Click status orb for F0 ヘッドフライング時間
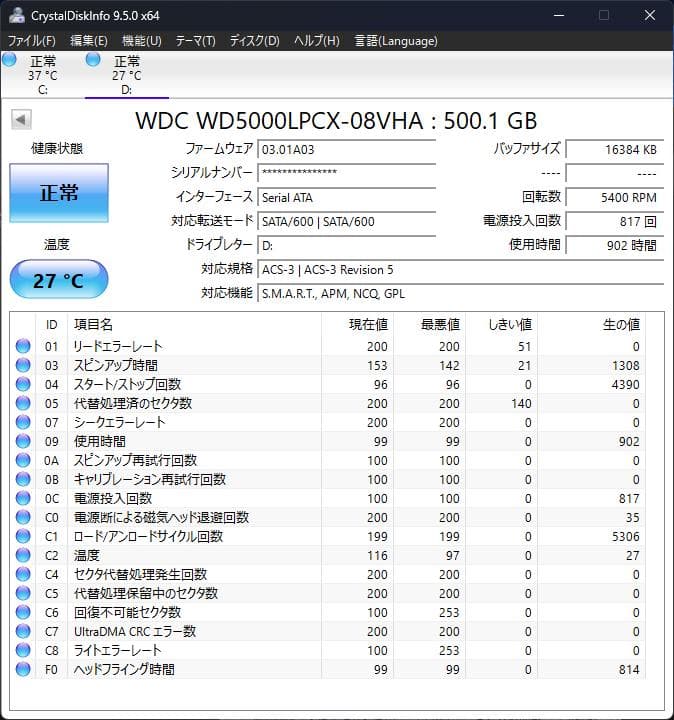The height and width of the screenshot is (720, 674). [x=23, y=669]
